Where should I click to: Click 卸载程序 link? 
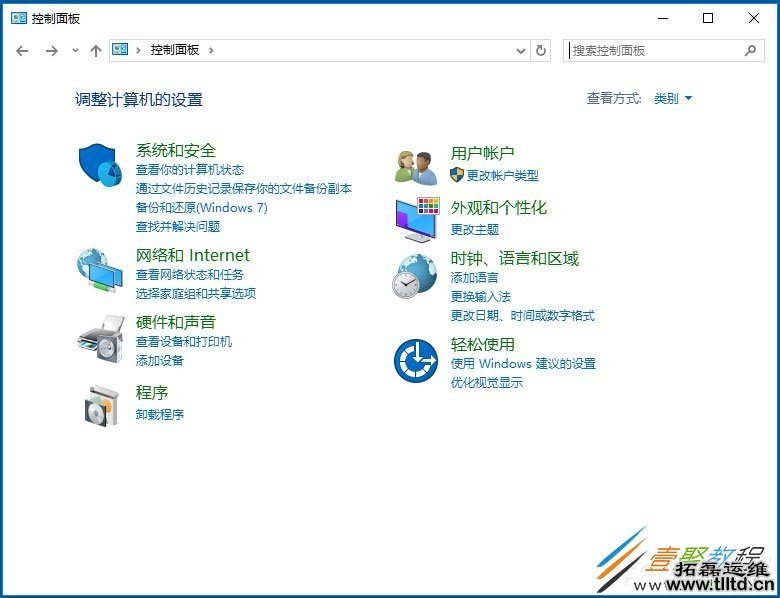tap(160, 414)
